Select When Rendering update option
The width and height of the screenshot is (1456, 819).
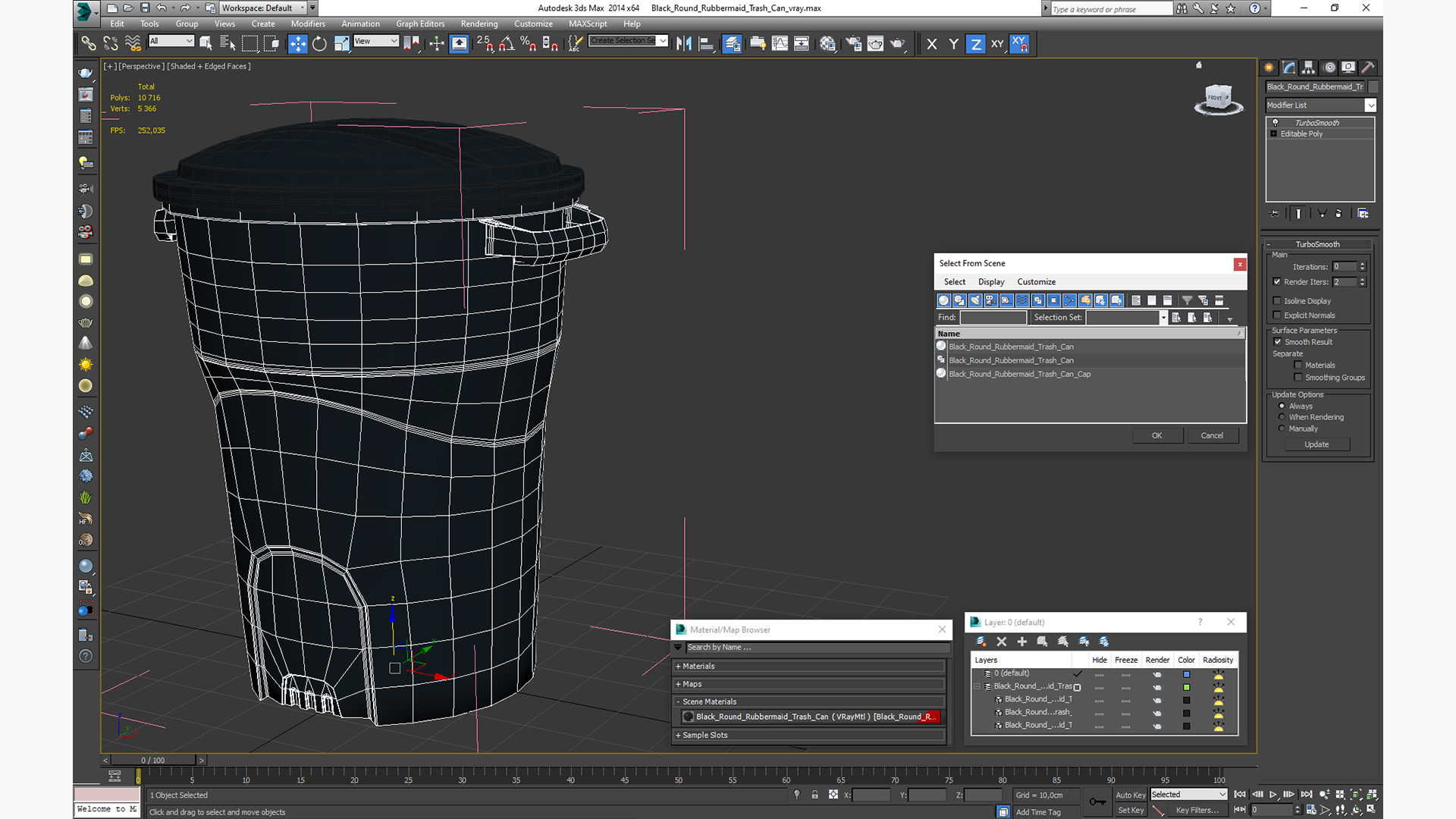coord(1282,417)
